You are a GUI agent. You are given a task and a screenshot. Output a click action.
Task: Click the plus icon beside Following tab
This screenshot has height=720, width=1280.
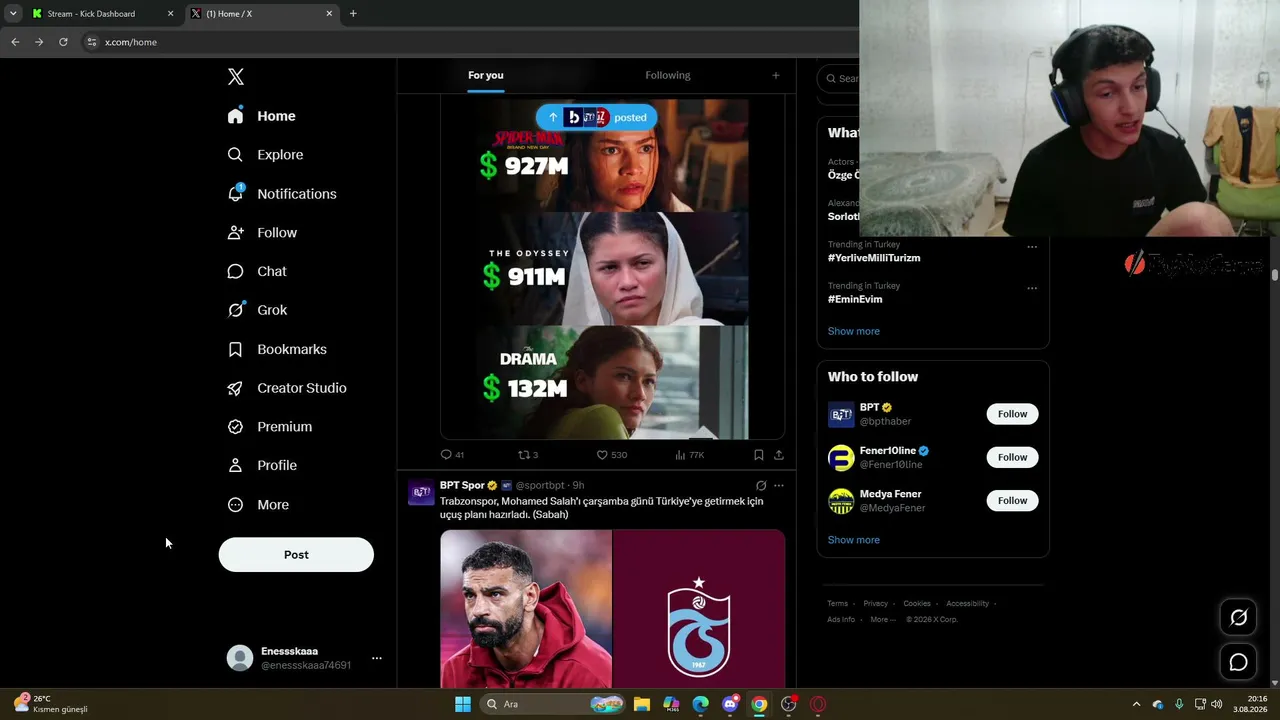pyautogui.click(x=775, y=75)
